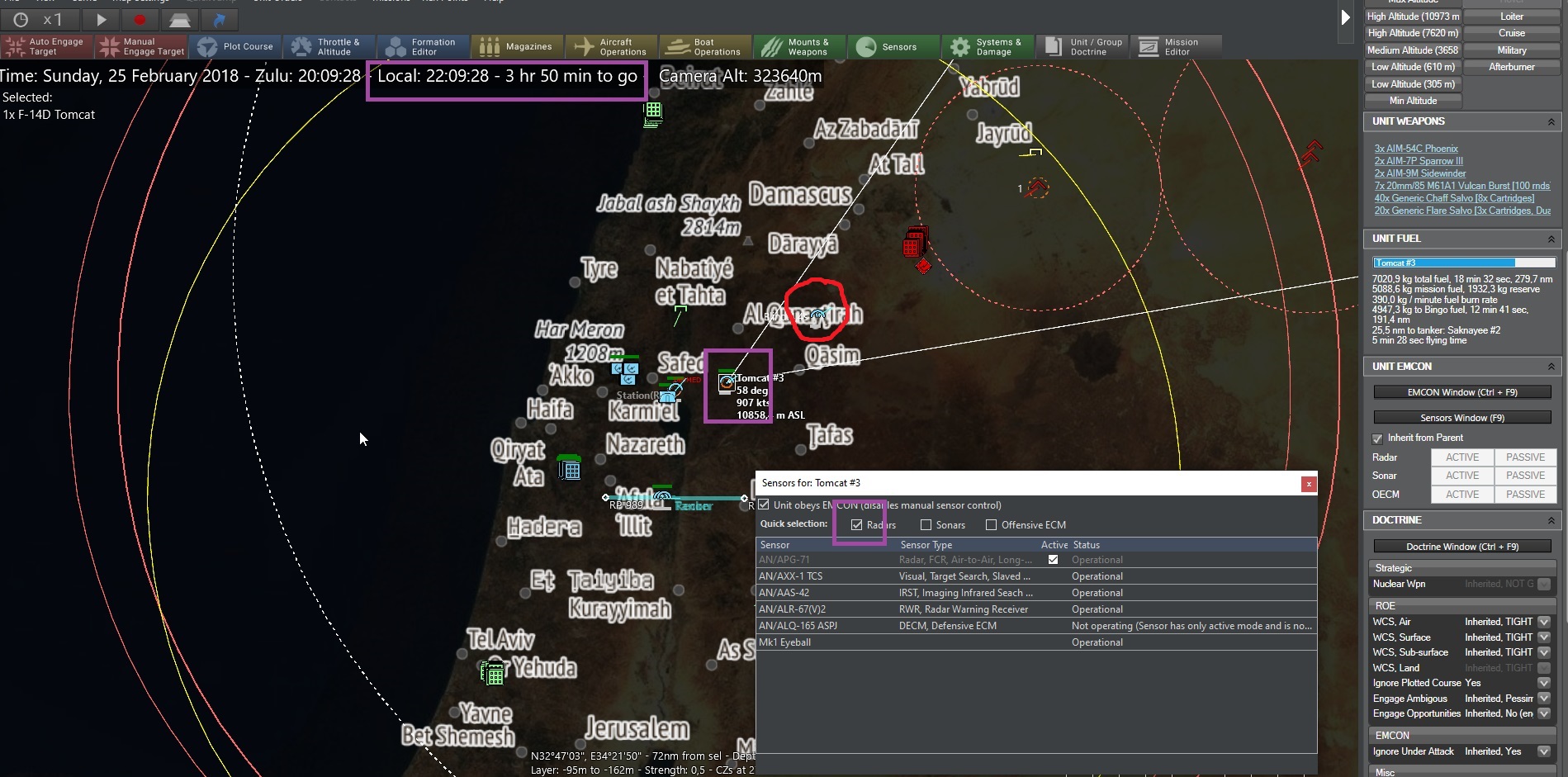Toggle Unit obeys EMCON checkbox
This screenshot has width=1568, height=777.
764,505
